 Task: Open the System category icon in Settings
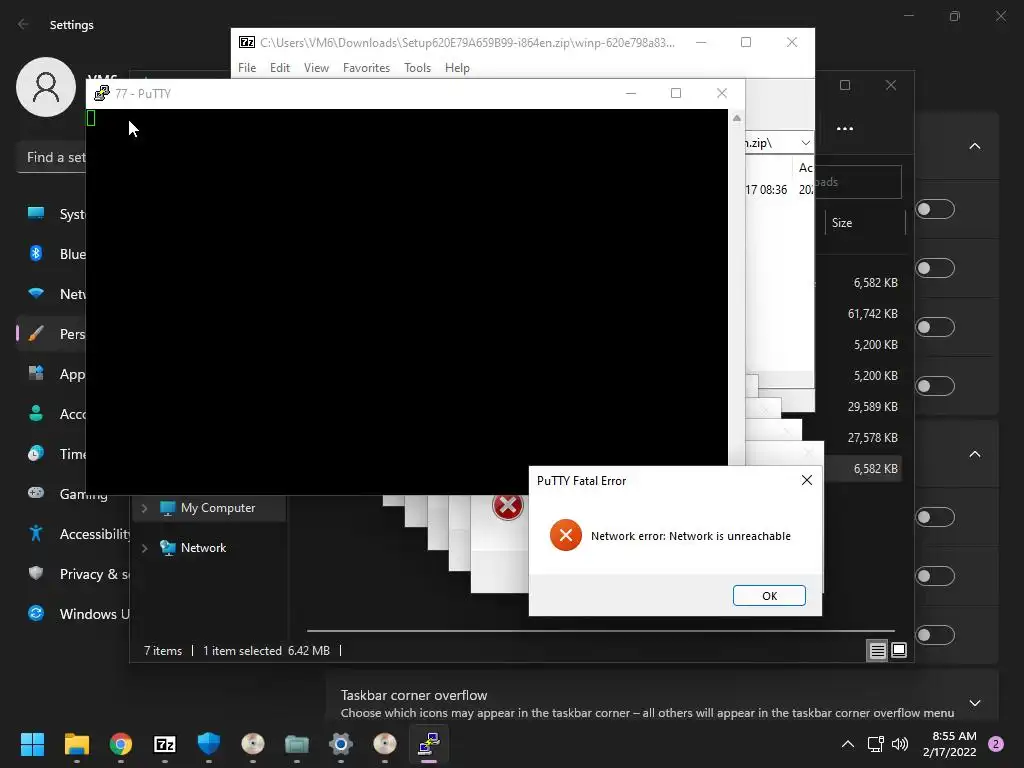(x=36, y=214)
